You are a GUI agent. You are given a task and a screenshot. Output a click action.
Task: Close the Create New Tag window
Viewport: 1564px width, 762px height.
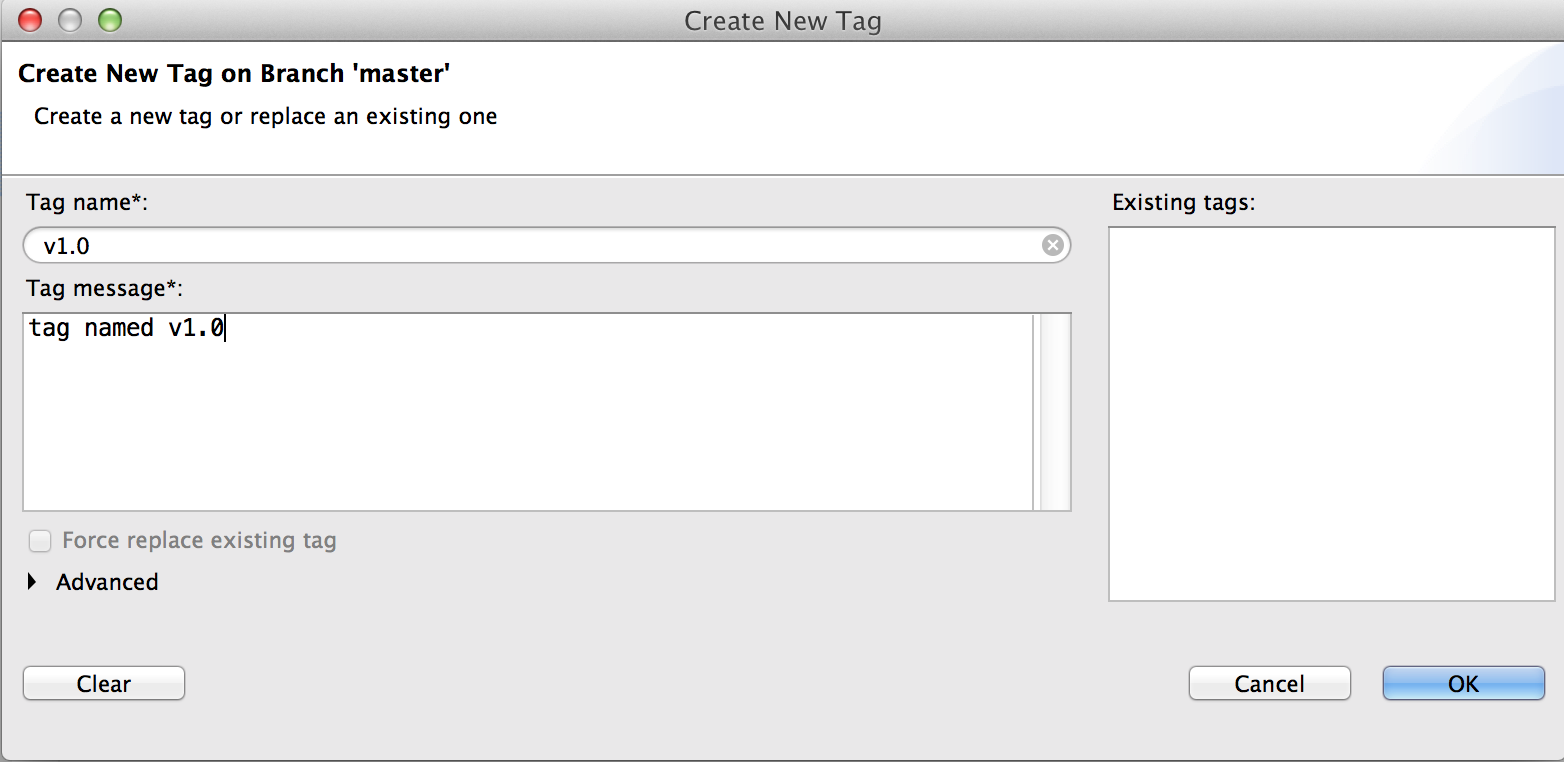(x=31, y=20)
